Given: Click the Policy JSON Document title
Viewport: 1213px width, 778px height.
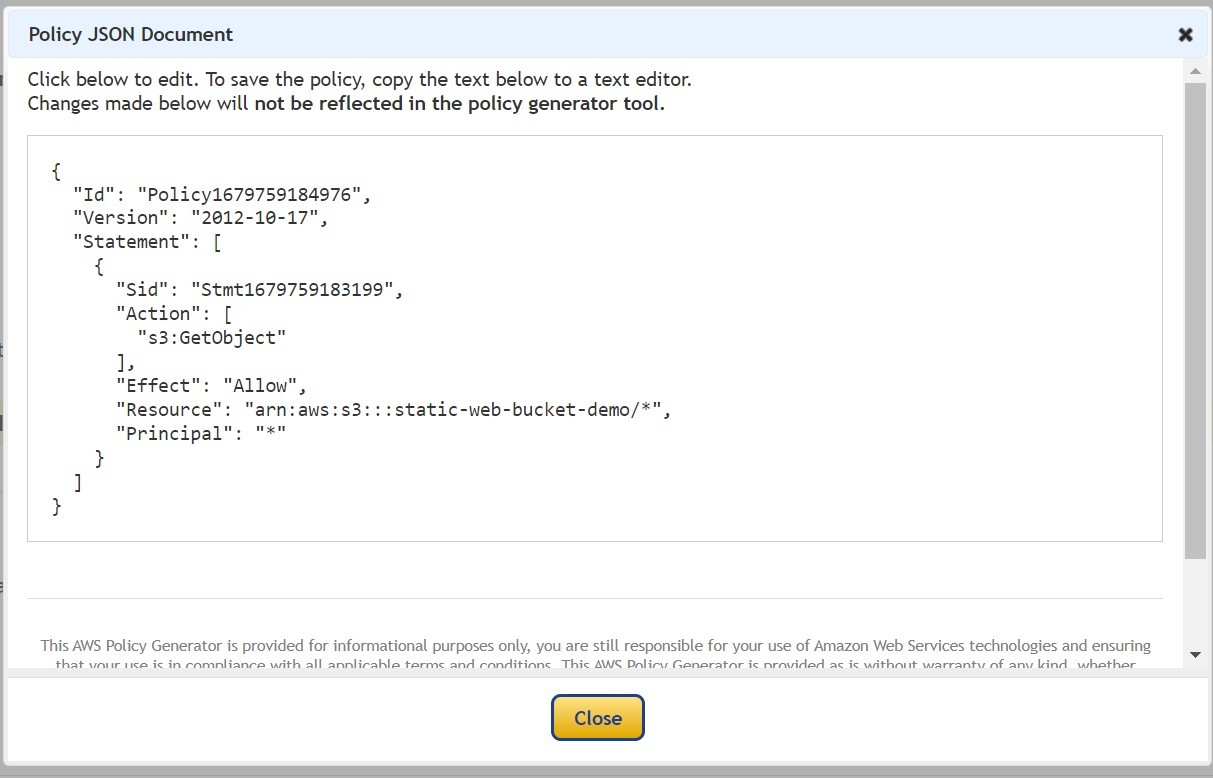Looking at the screenshot, I should pyautogui.click(x=130, y=34).
